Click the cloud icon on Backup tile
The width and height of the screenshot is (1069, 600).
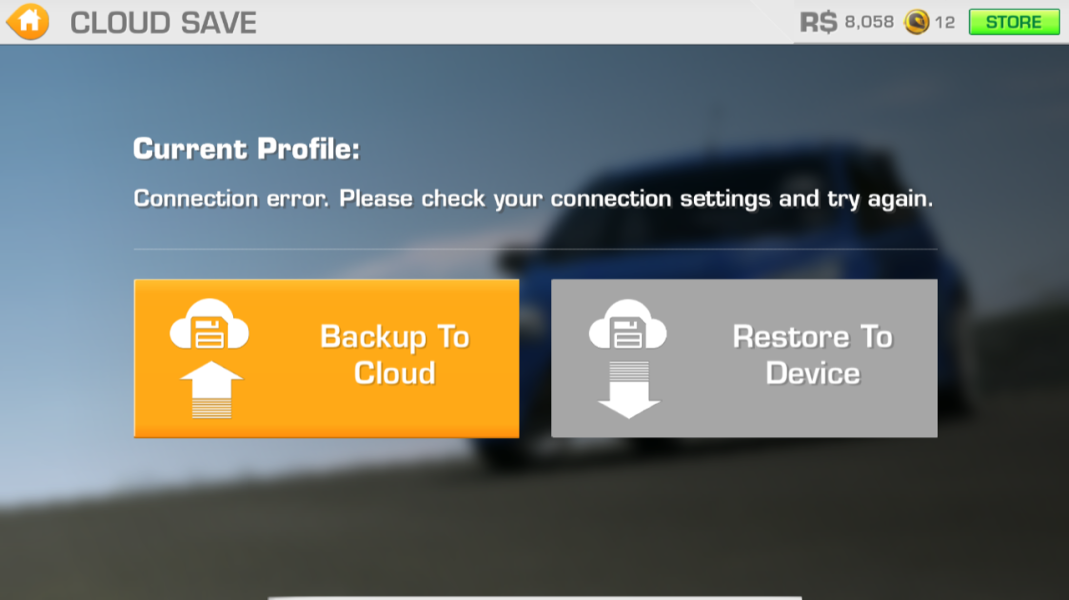[209, 325]
